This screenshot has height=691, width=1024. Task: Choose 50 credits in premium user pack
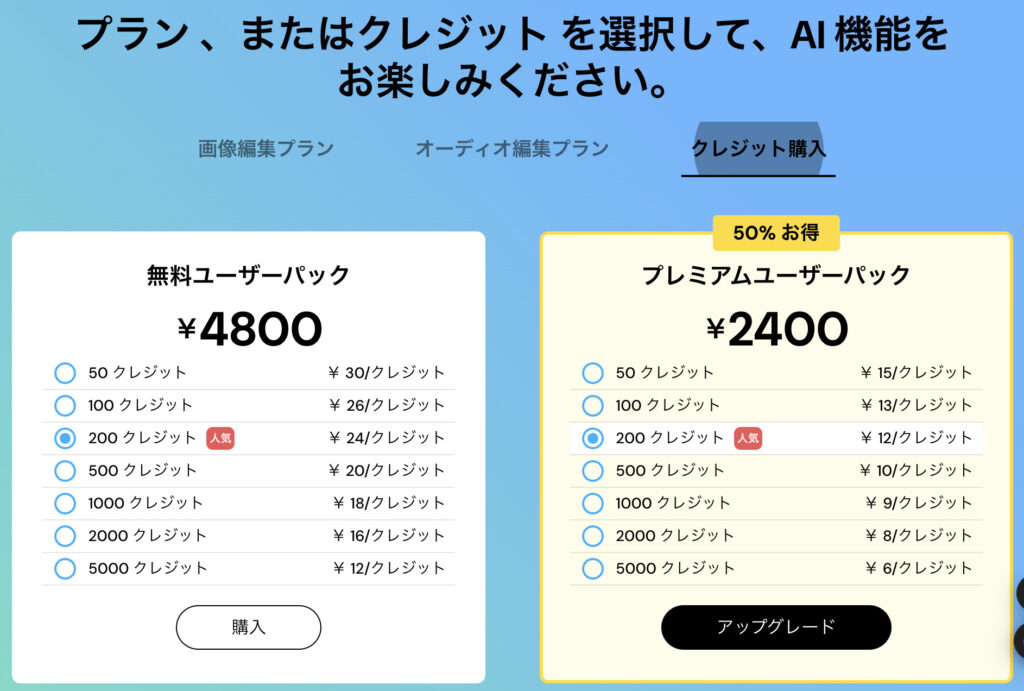pyautogui.click(x=593, y=373)
